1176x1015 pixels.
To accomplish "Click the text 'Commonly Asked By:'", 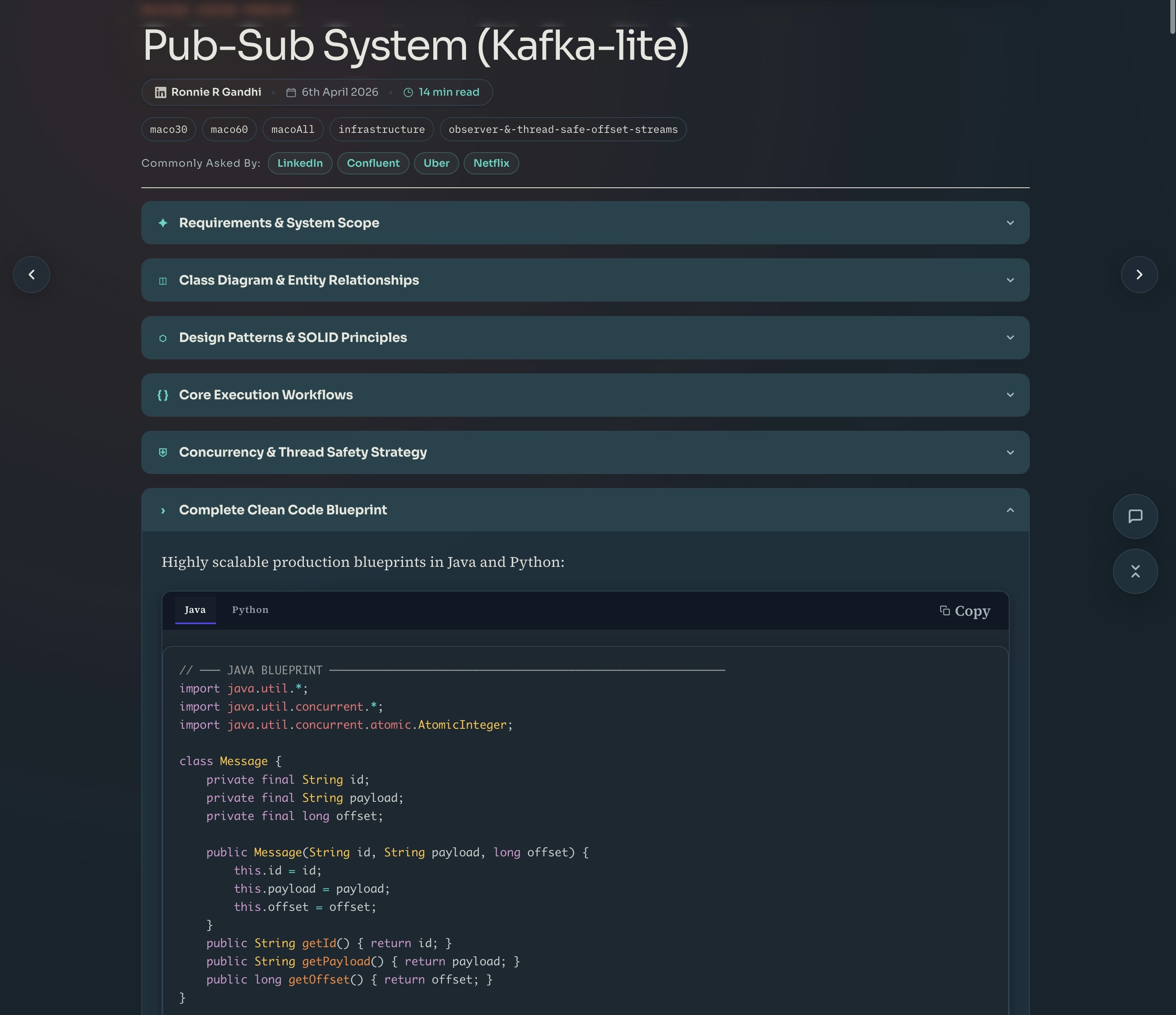I will (201, 164).
